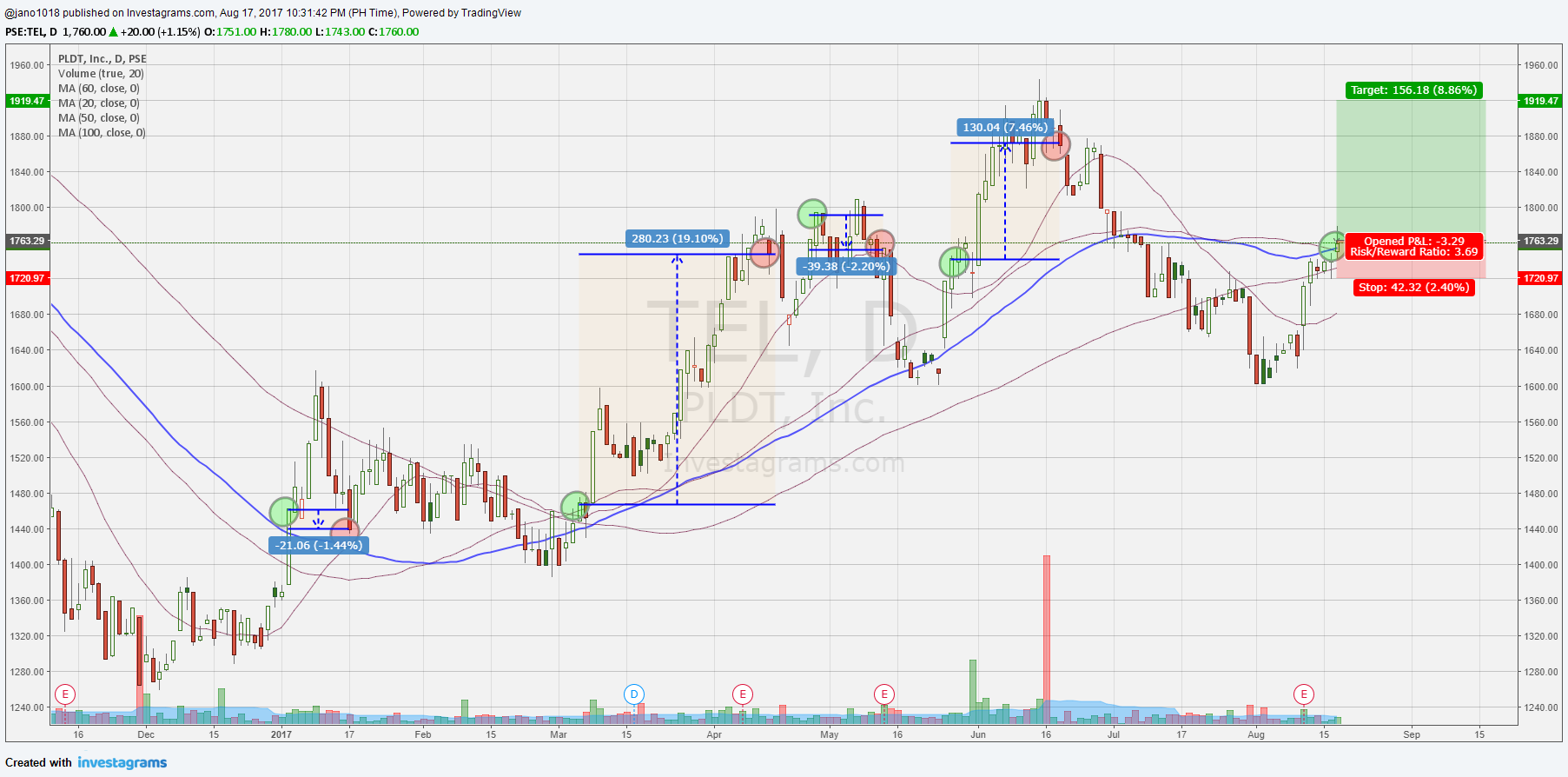
Task: Select the Jul label on time axis
Action: point(1114,735)
